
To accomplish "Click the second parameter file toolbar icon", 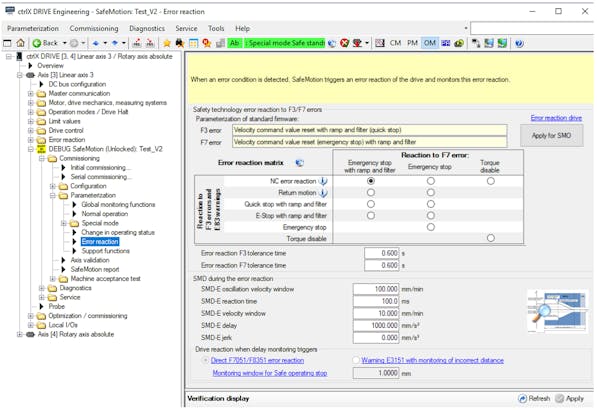I will coord(150,43).
